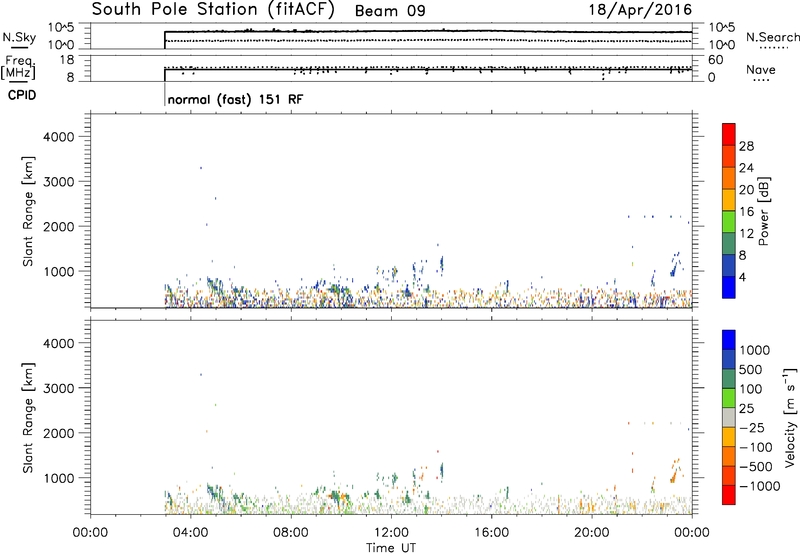Click the 'South Pole Station (fitACF)' title

point(213,10)
